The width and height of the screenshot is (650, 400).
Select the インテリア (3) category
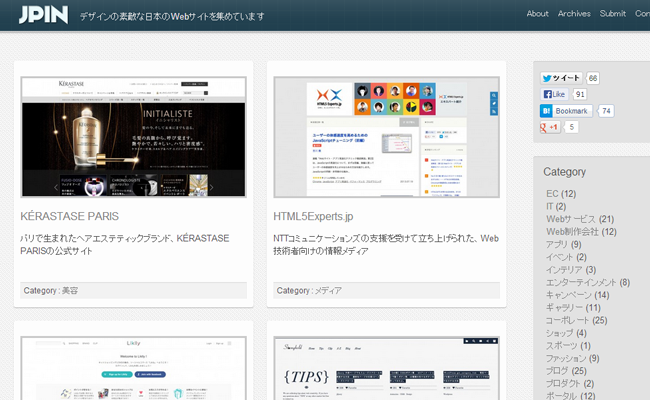[571, 270]
